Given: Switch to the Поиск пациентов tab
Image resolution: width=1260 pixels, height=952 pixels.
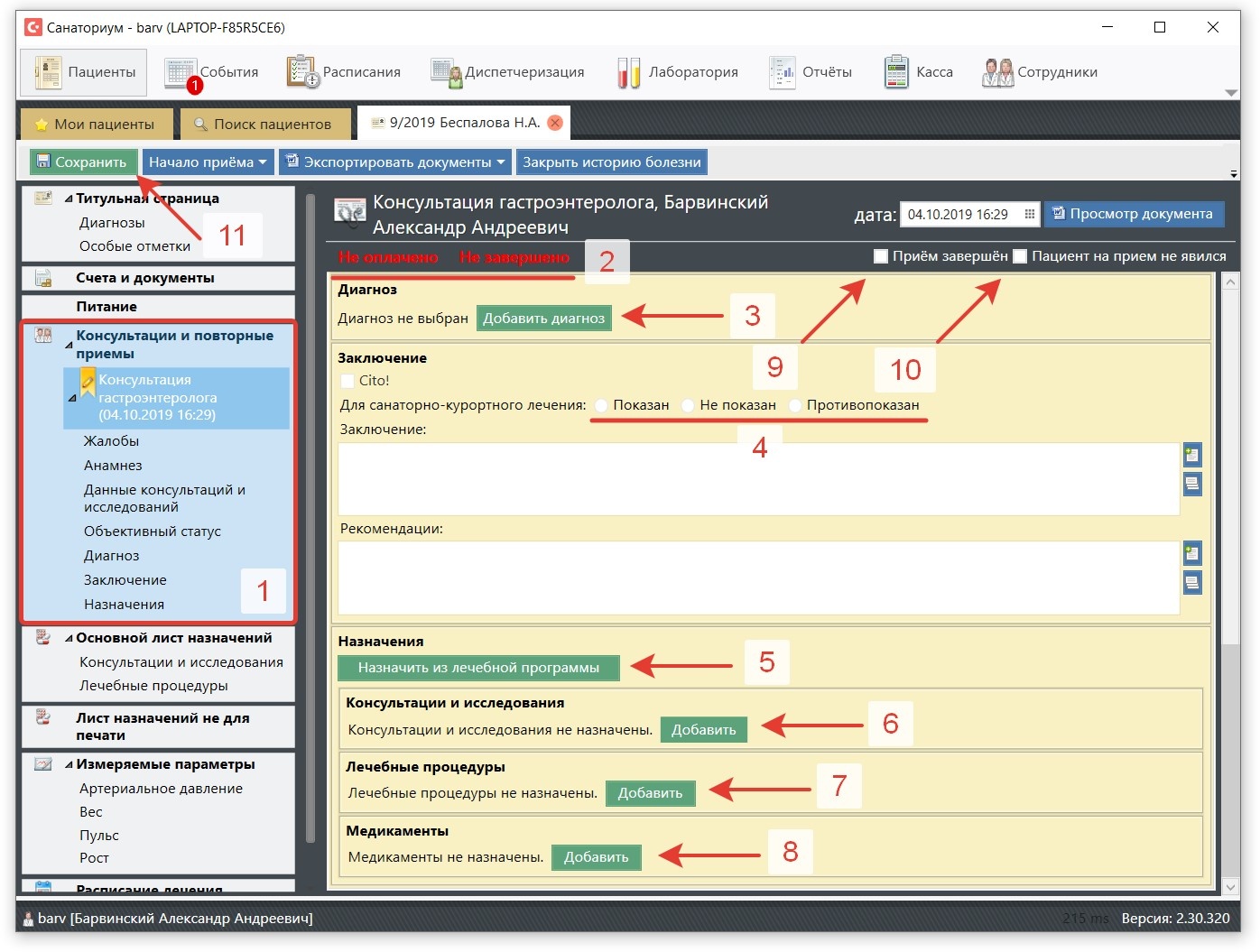Looking at the screenshot, I should click(x=264, y=124).
